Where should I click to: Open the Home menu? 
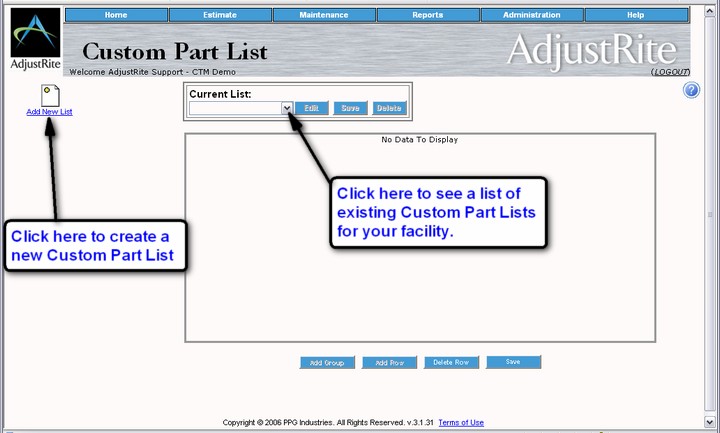click(116, 15)
